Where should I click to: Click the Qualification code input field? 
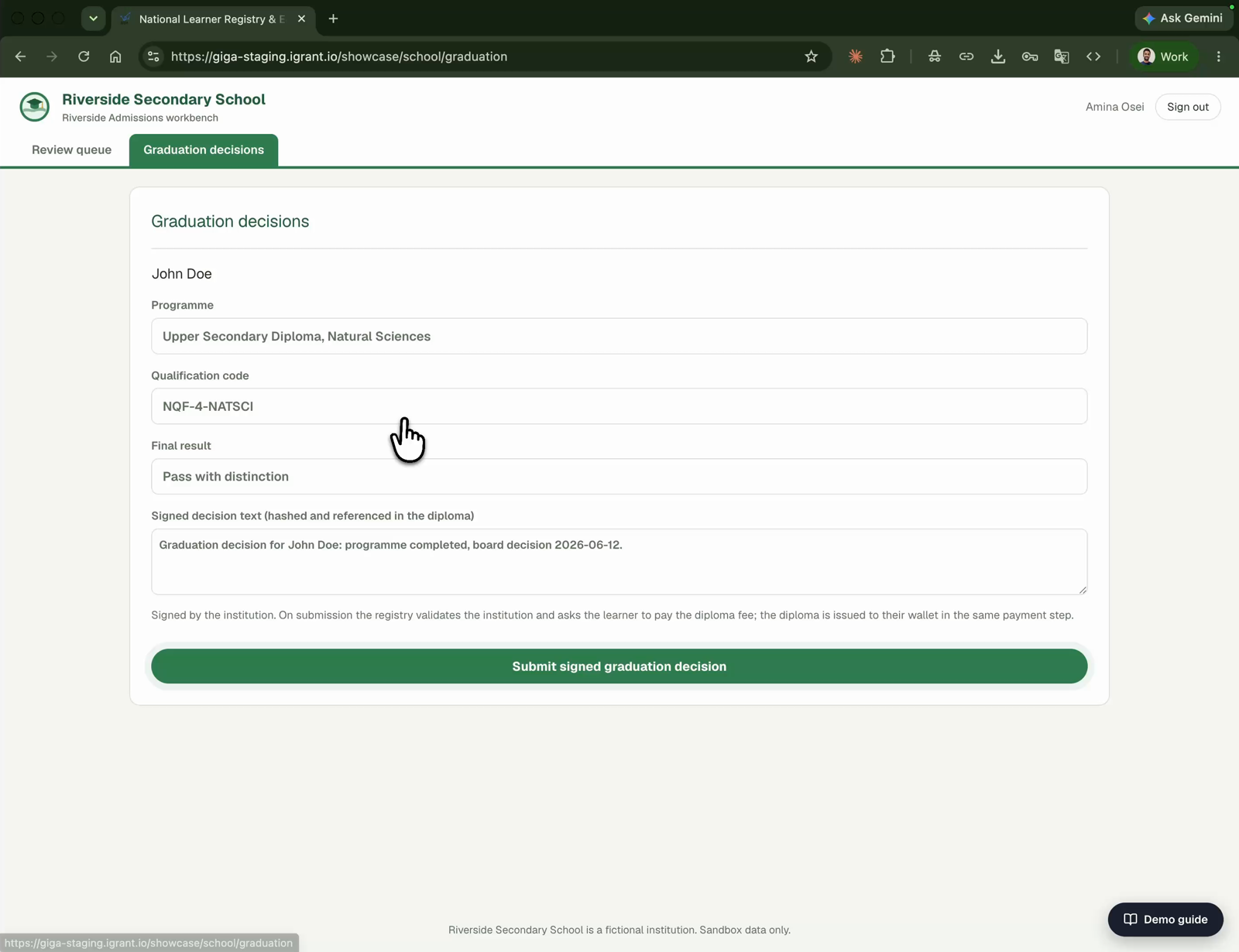619,406
